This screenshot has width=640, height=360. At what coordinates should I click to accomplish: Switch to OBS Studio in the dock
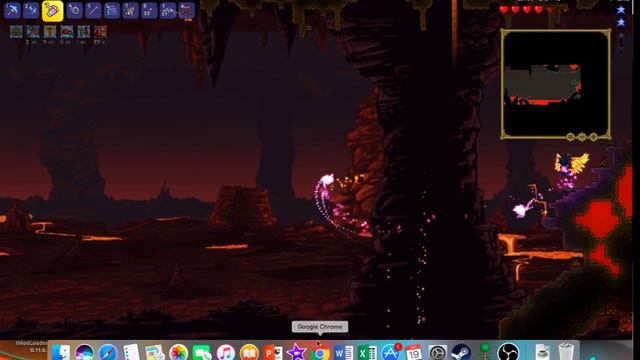pos(509,352)
